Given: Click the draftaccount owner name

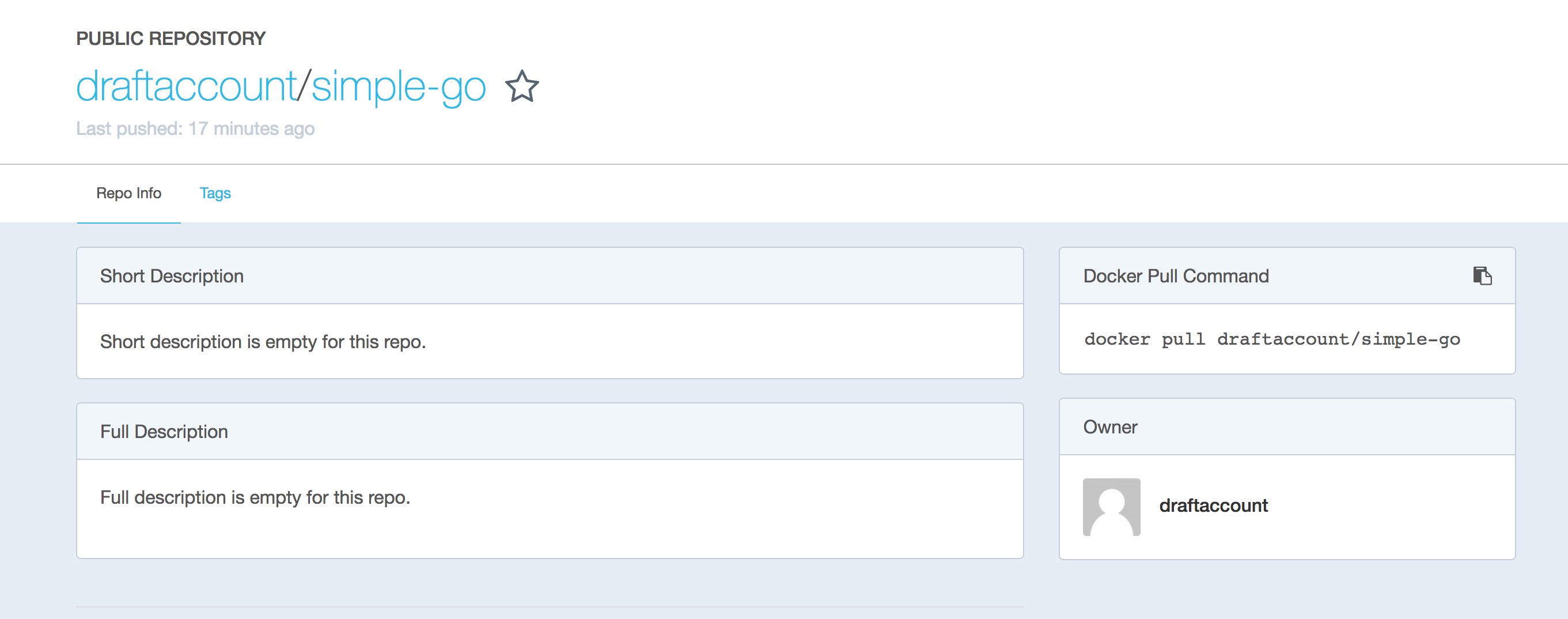Looking at the screenshot, I should (1213, 505).
